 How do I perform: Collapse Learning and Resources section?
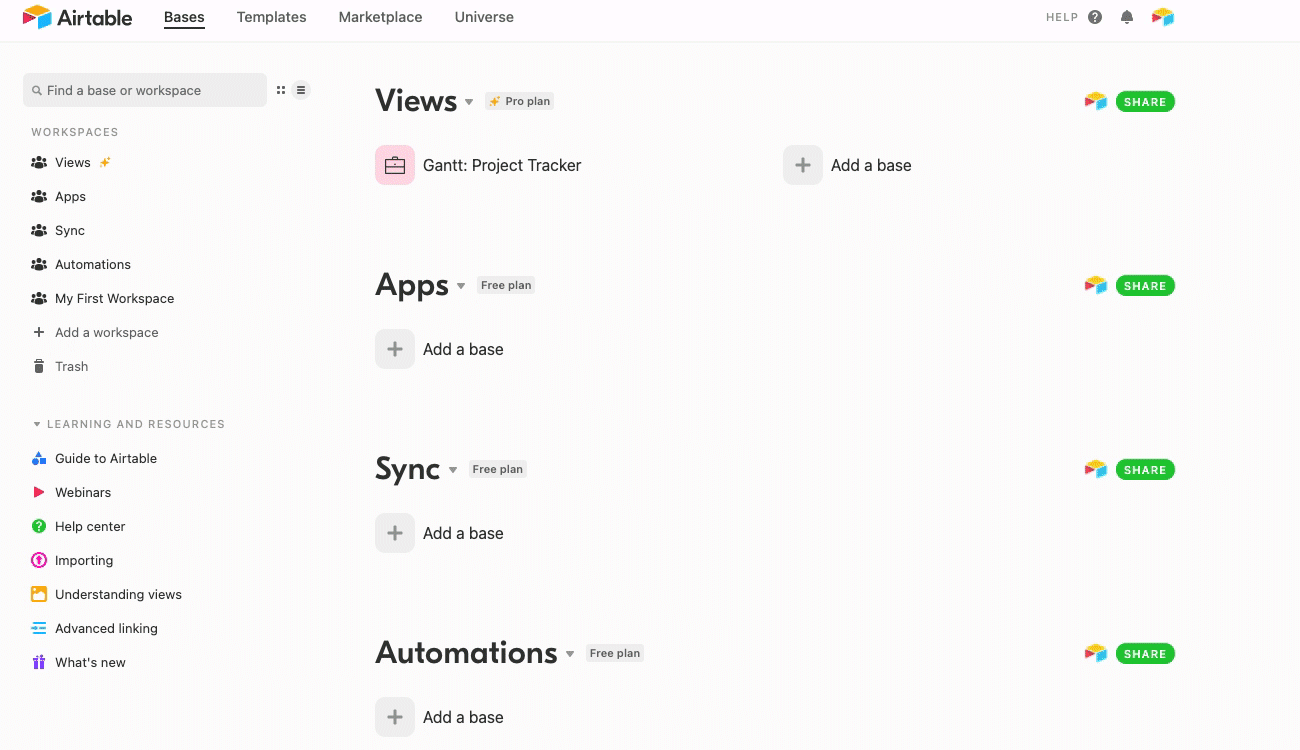(x=37, y=424)
